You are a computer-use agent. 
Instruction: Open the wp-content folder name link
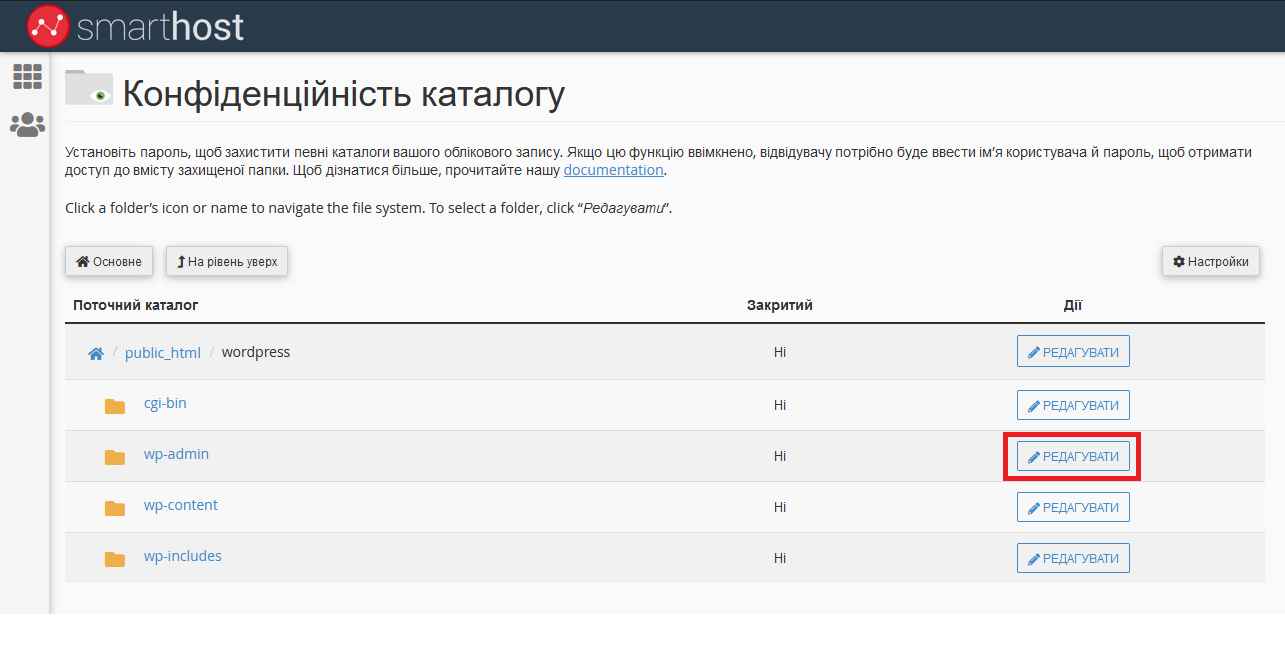(x=180, y=506)
